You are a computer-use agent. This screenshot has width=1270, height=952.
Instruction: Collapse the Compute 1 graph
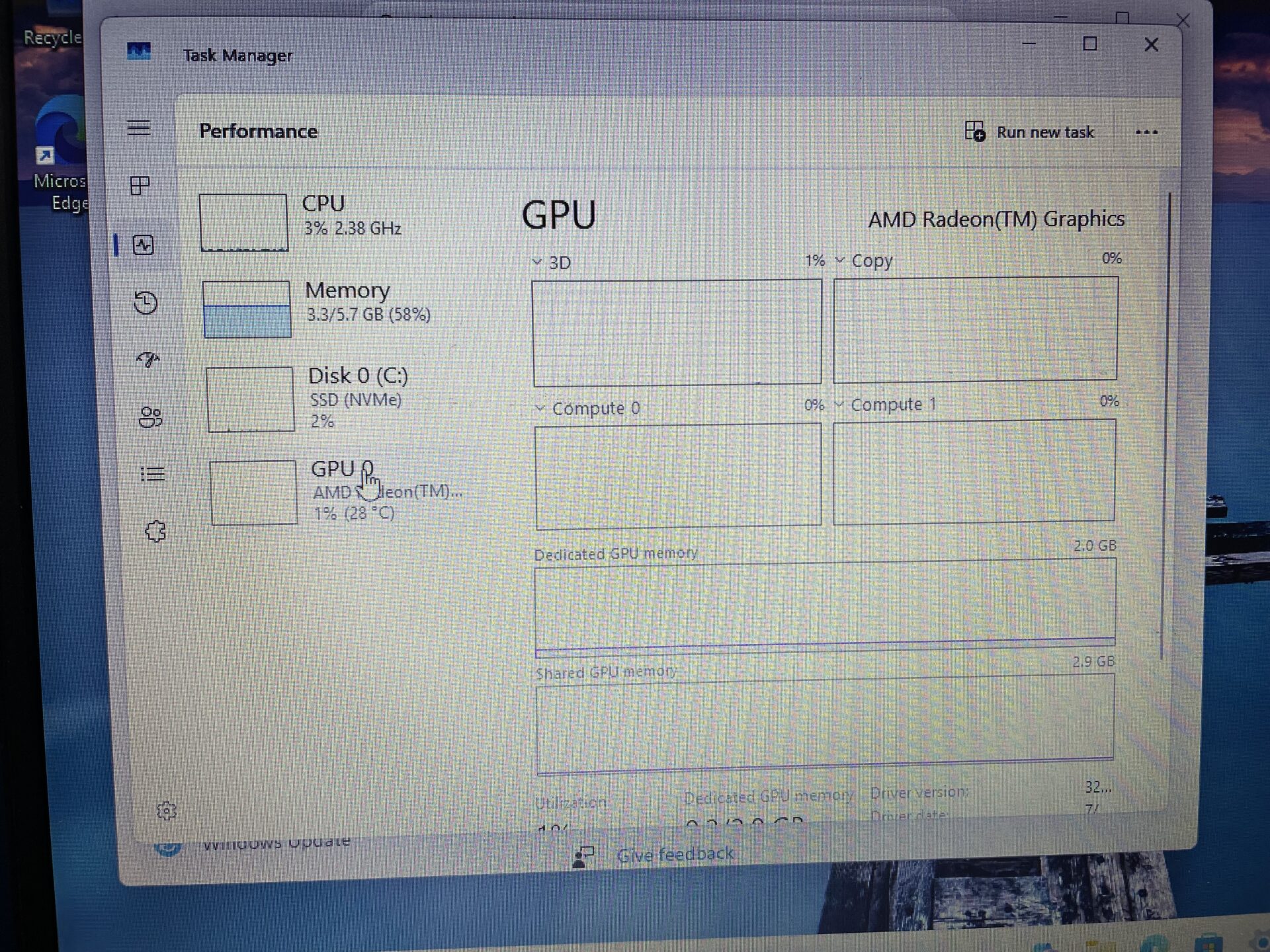(x=840, y=404)
